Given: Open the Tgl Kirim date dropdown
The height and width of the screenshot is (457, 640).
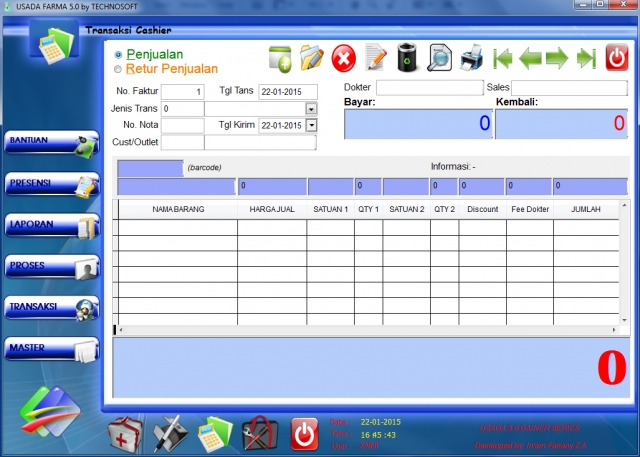Looking at the screenshot, I should pos(311,125).
